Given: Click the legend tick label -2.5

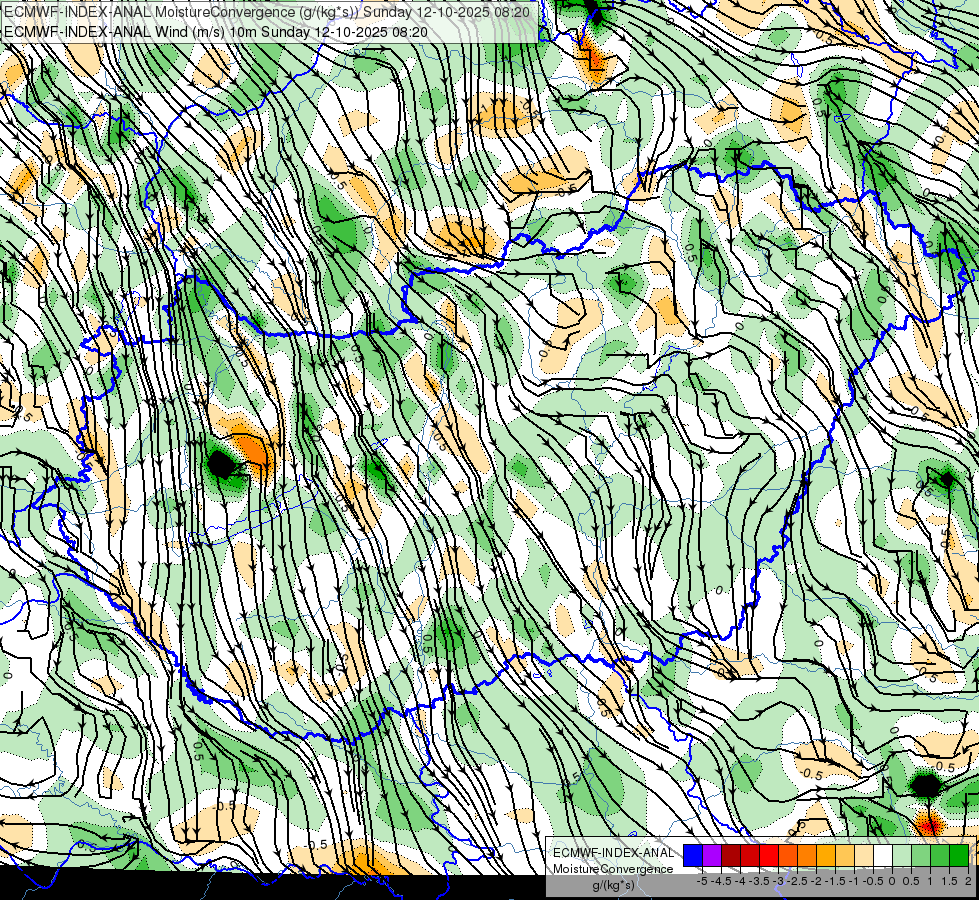Looking at the screenshot, I should (797, 881).
